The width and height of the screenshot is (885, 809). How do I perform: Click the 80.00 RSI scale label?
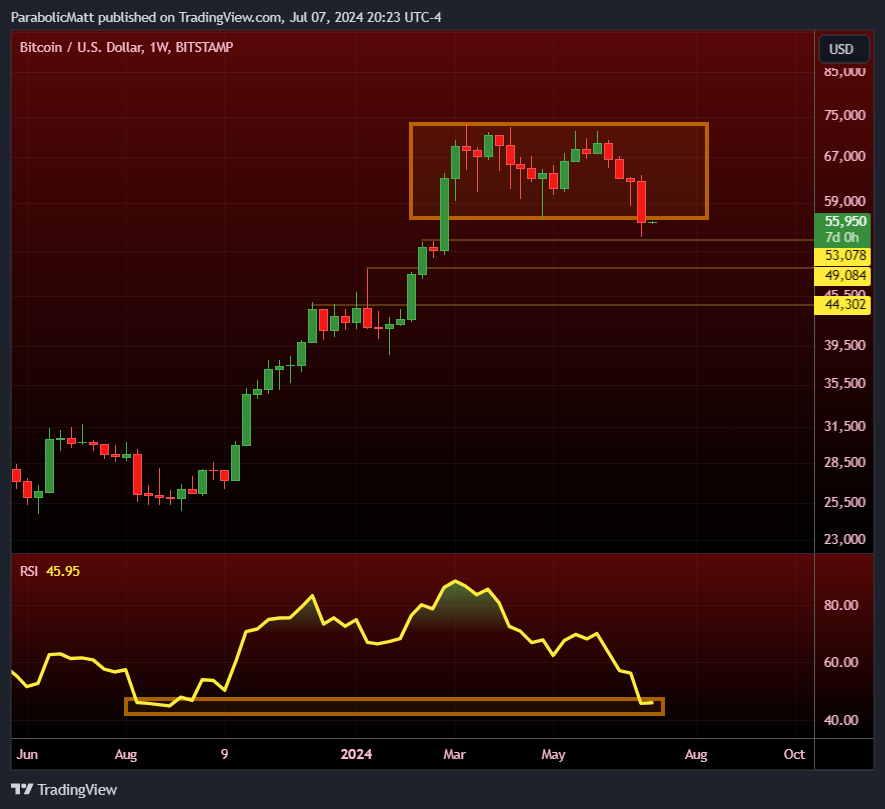coord(841,605)
